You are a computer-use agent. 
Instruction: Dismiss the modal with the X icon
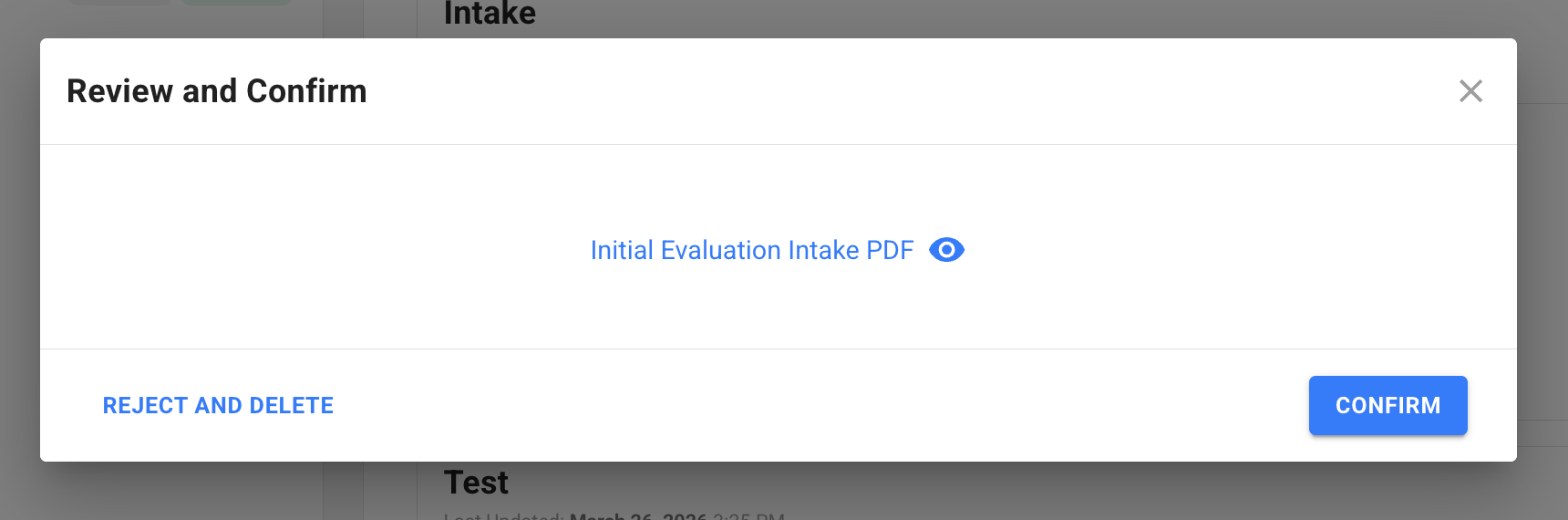tap(1470, 91)
